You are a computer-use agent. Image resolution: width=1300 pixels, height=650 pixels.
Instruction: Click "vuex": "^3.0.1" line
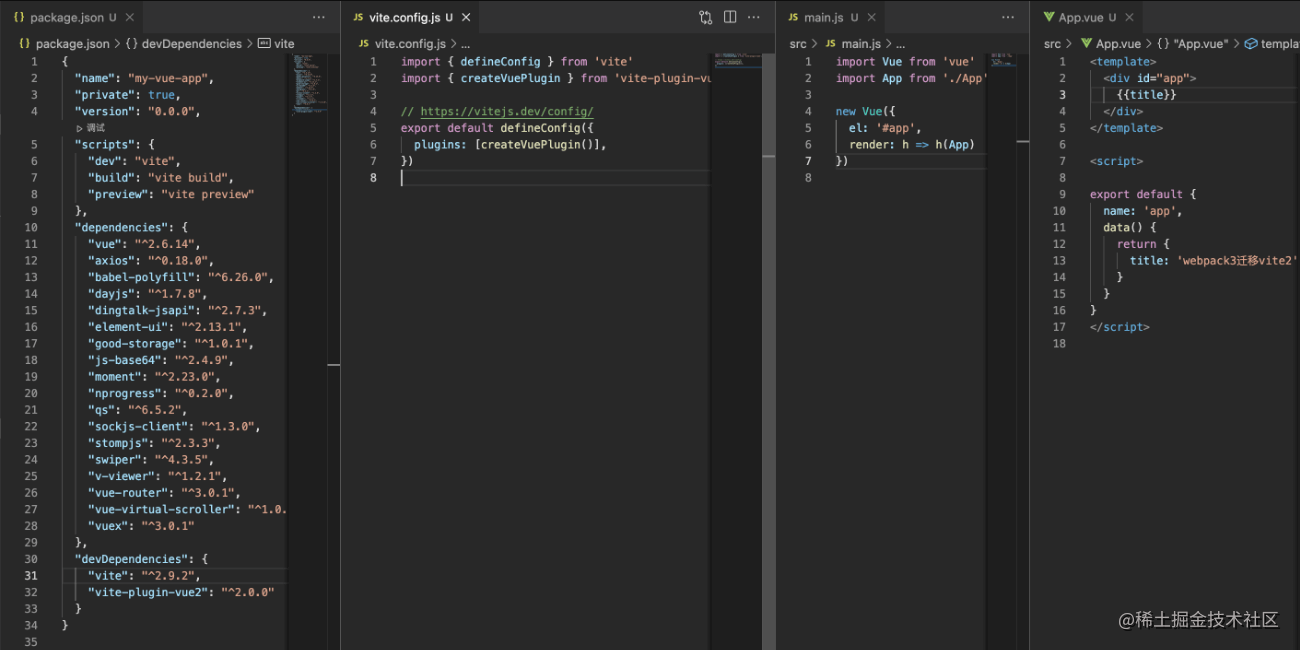point(141,526)
